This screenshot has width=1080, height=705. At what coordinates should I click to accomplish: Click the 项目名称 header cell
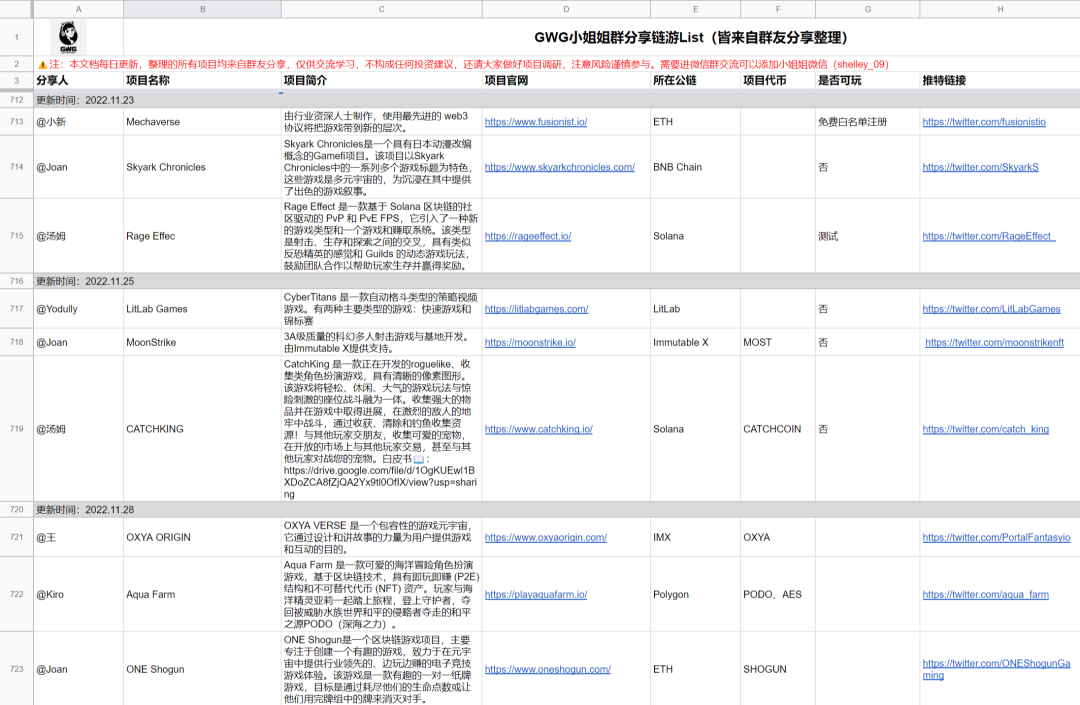[202, 81]
